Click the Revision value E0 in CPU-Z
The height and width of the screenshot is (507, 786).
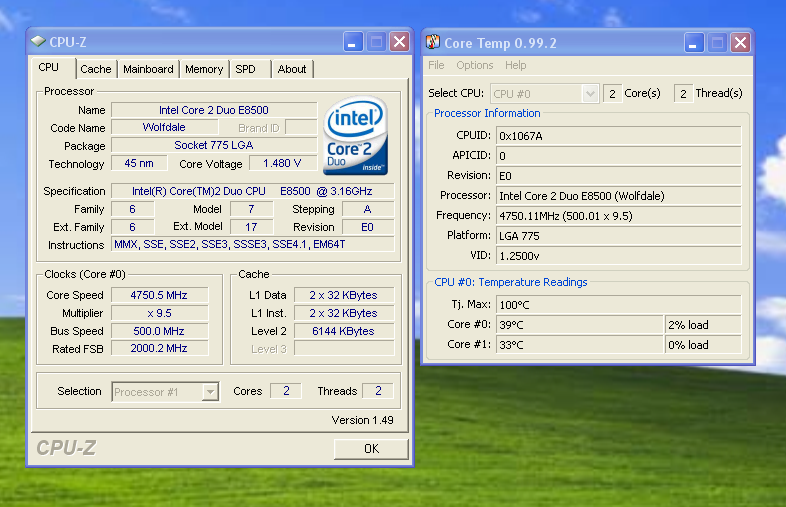tap(368, 227)
